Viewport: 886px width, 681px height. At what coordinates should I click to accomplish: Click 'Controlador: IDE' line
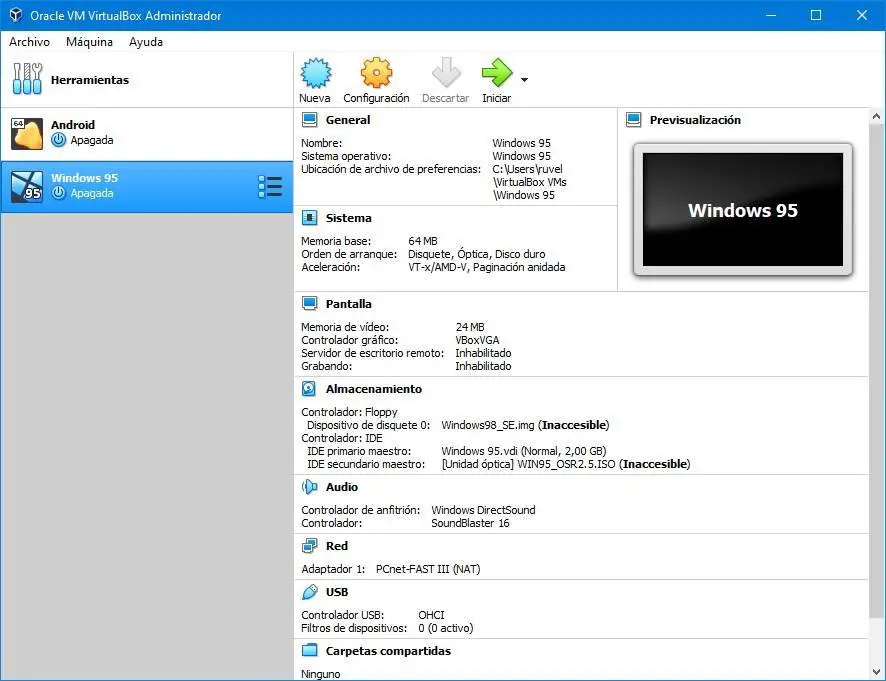342,438
